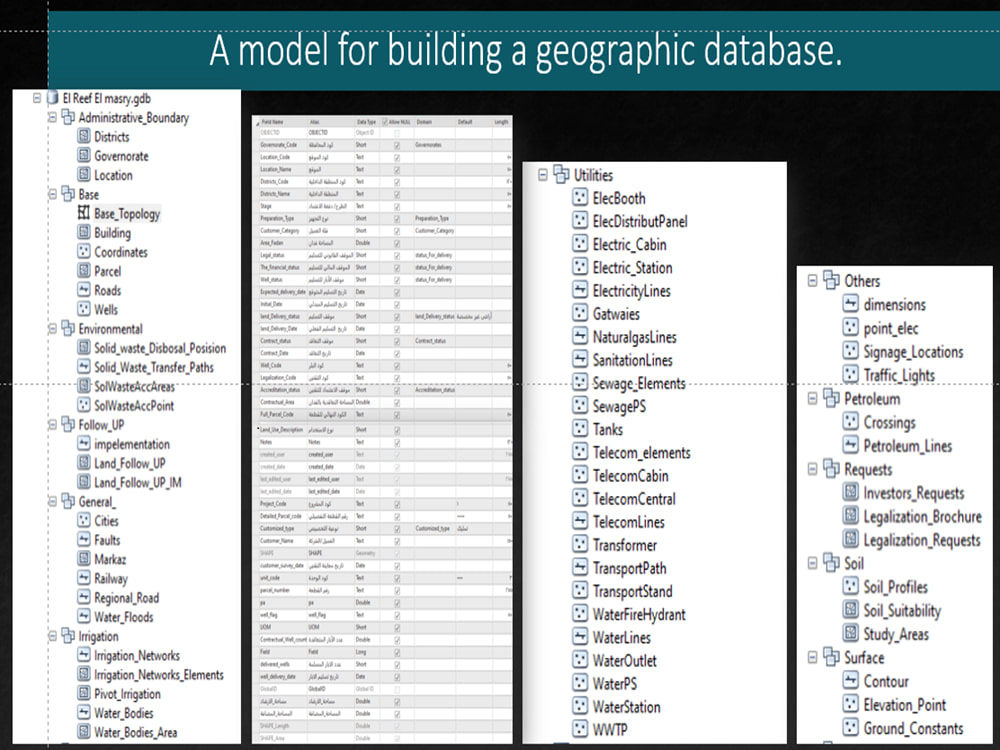This screenshot has height=750, width=1000.
Task: Collapse the Surface dataset
Action: click(812, 657)
